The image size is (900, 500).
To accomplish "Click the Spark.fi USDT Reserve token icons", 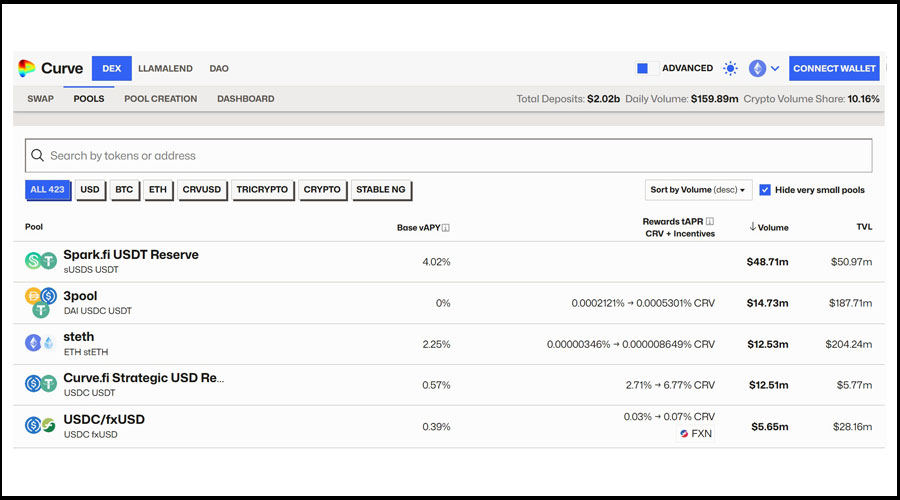I will click(x=40, y=261).
